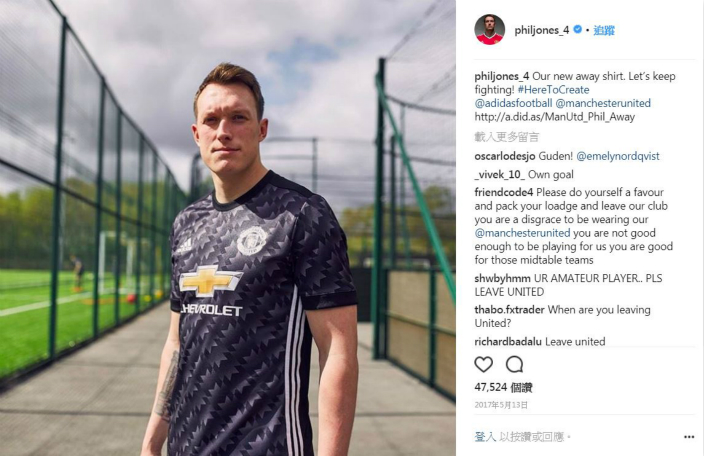
Task: Open the _vivek_10_ commenter profile
Action: [x=499, y=174]
